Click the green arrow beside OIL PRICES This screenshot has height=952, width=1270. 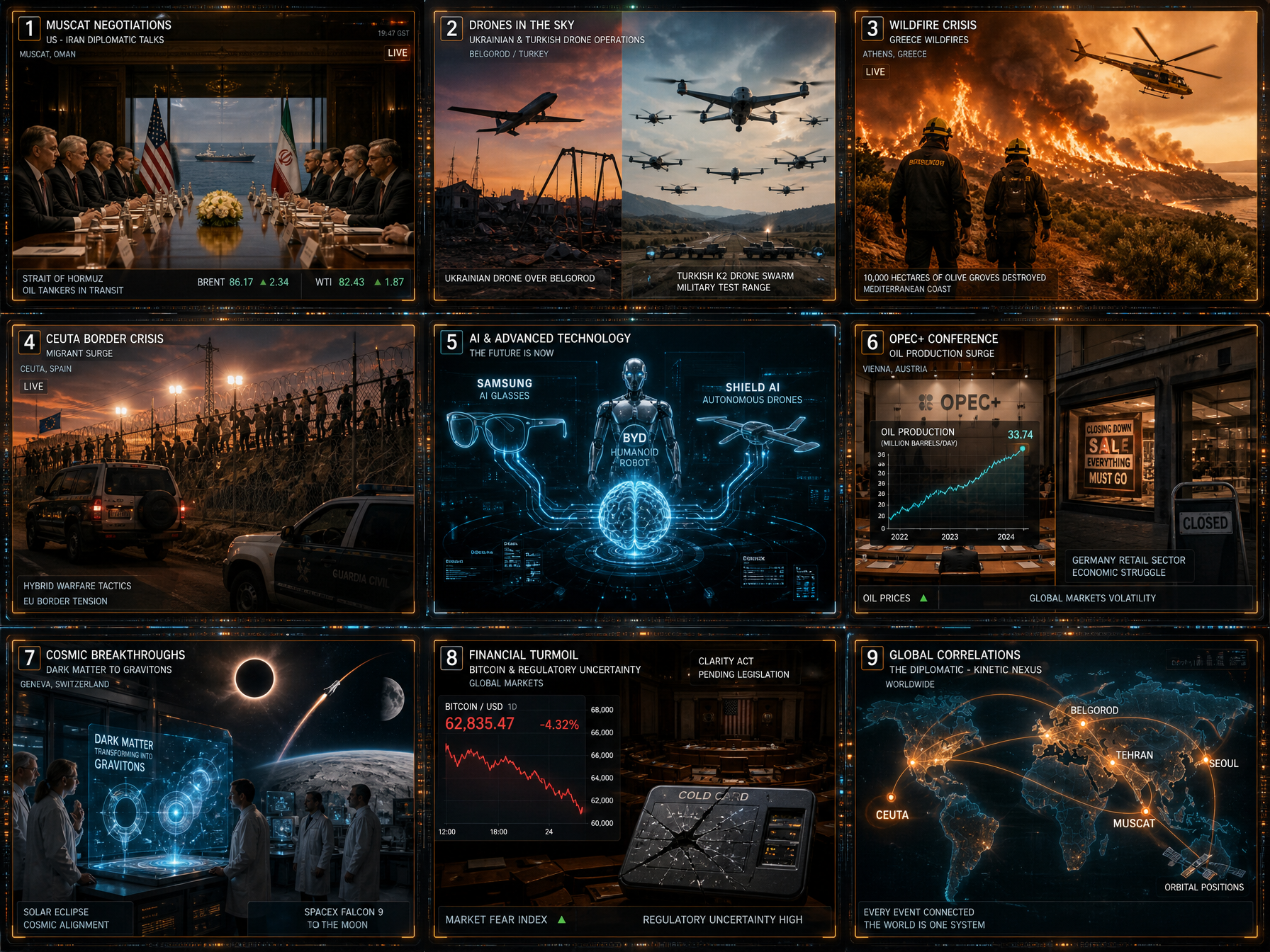923,598
